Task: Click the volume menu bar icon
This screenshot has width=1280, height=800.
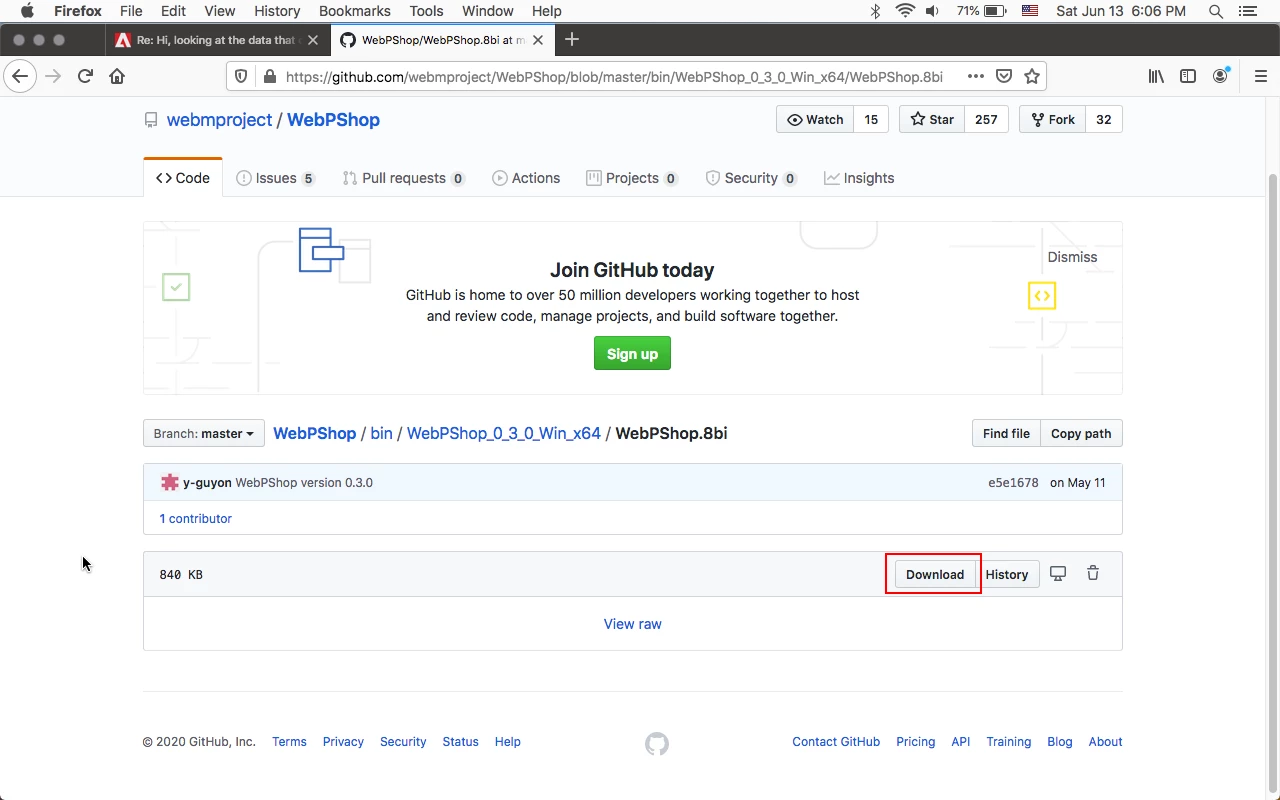Action: click(933, 11)
